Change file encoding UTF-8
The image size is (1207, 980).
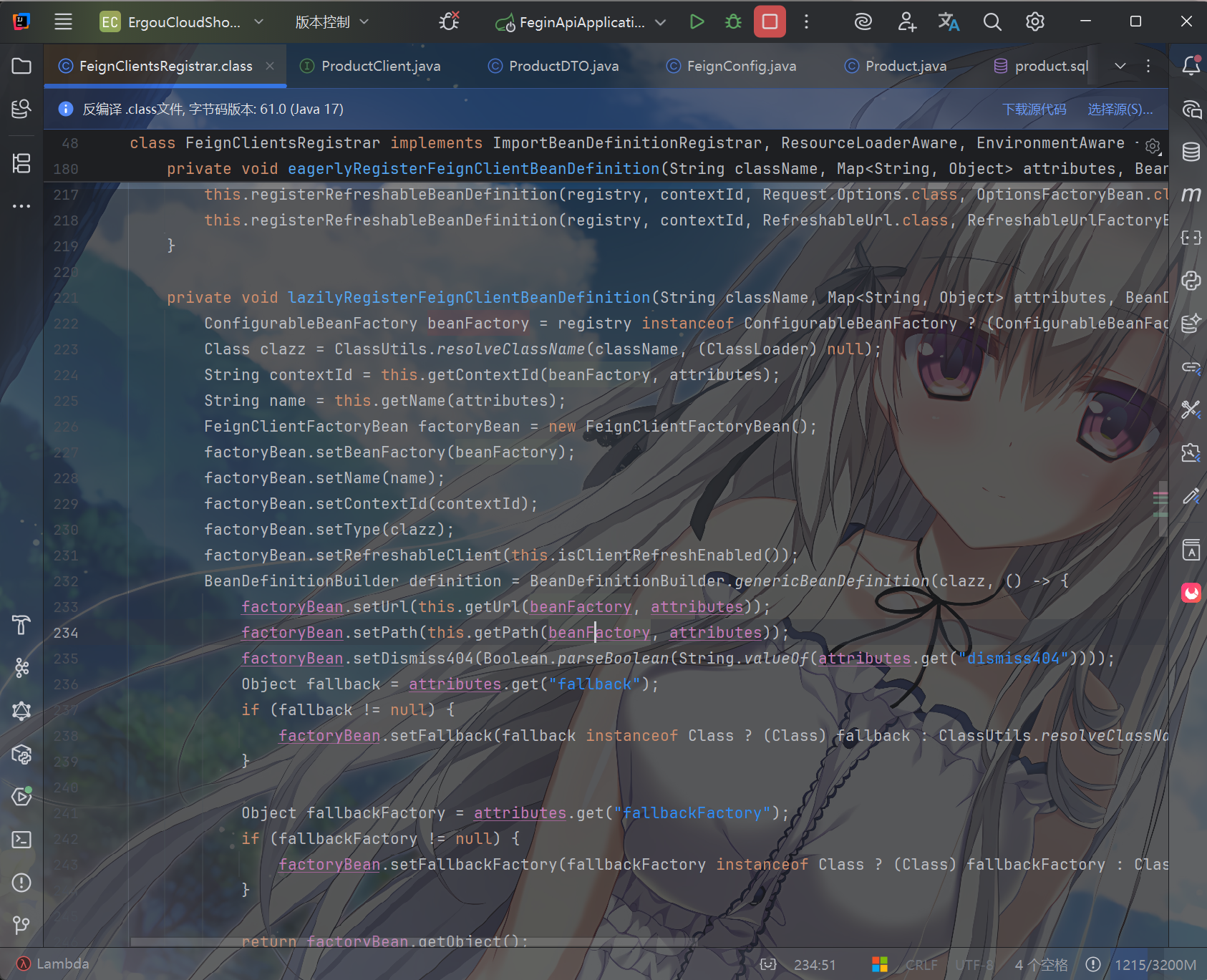coord(974,964)
